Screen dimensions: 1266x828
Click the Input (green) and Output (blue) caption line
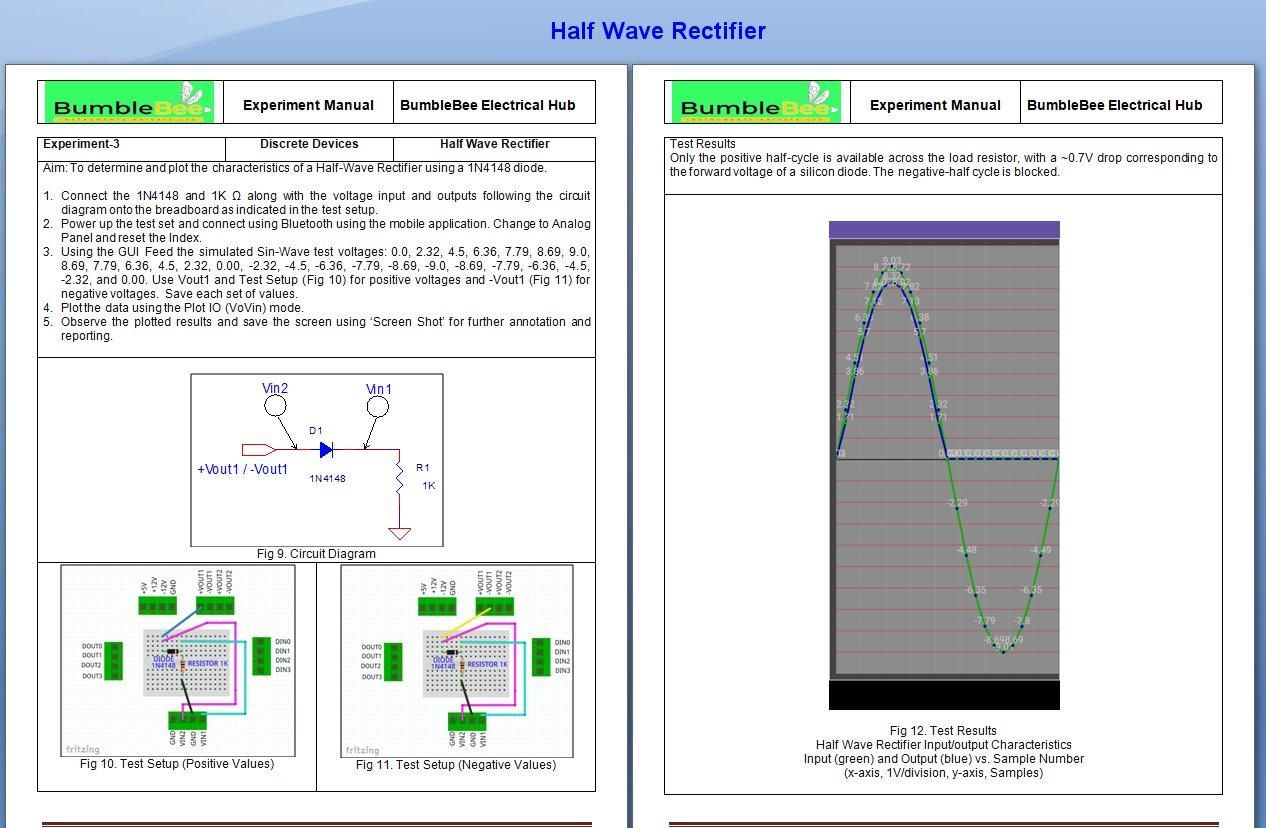943,759
